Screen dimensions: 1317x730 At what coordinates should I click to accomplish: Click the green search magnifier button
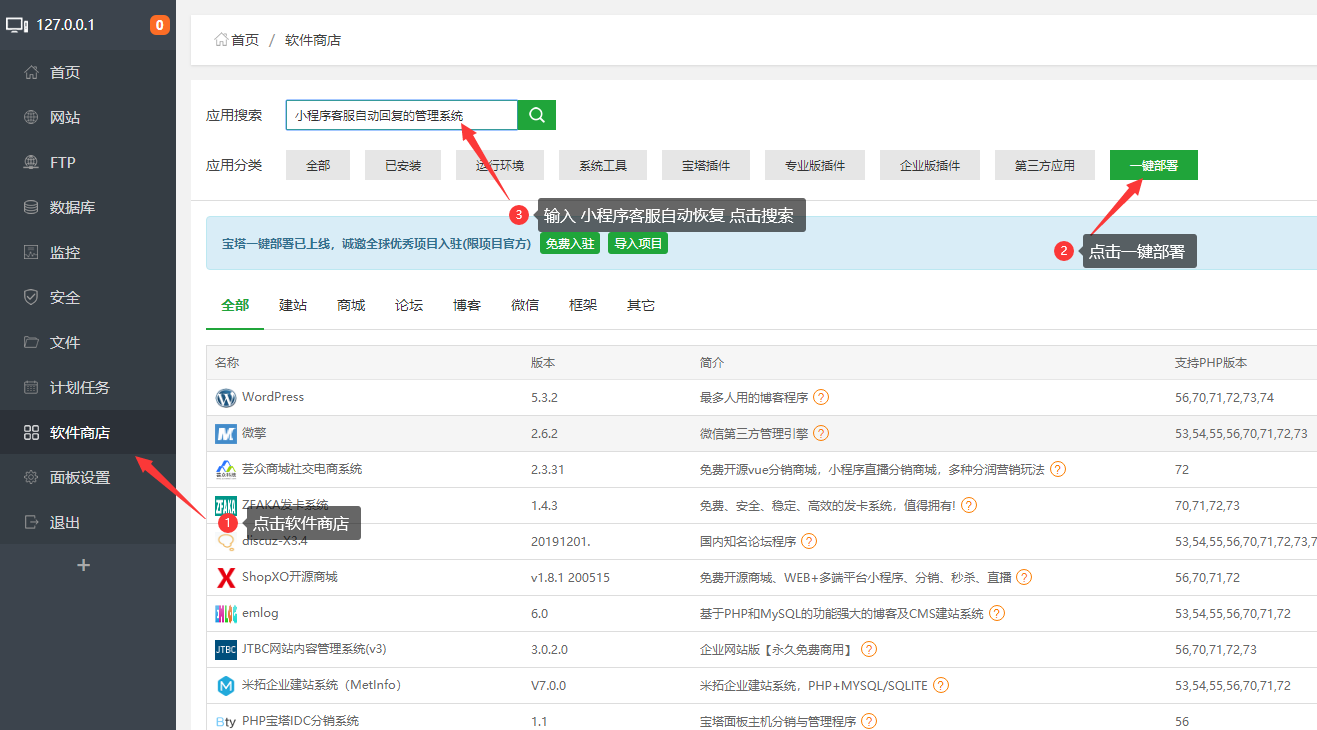pos(536,115)
